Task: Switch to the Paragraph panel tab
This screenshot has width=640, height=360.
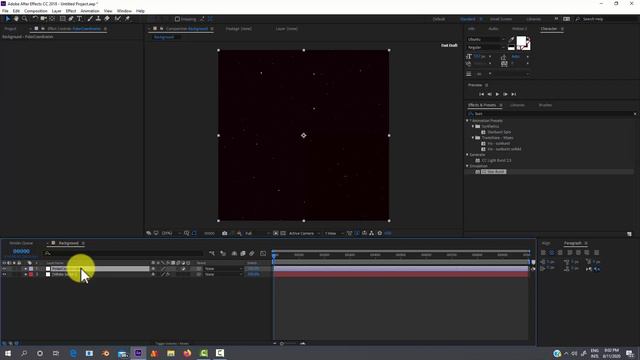Action: tap(573, 243)
